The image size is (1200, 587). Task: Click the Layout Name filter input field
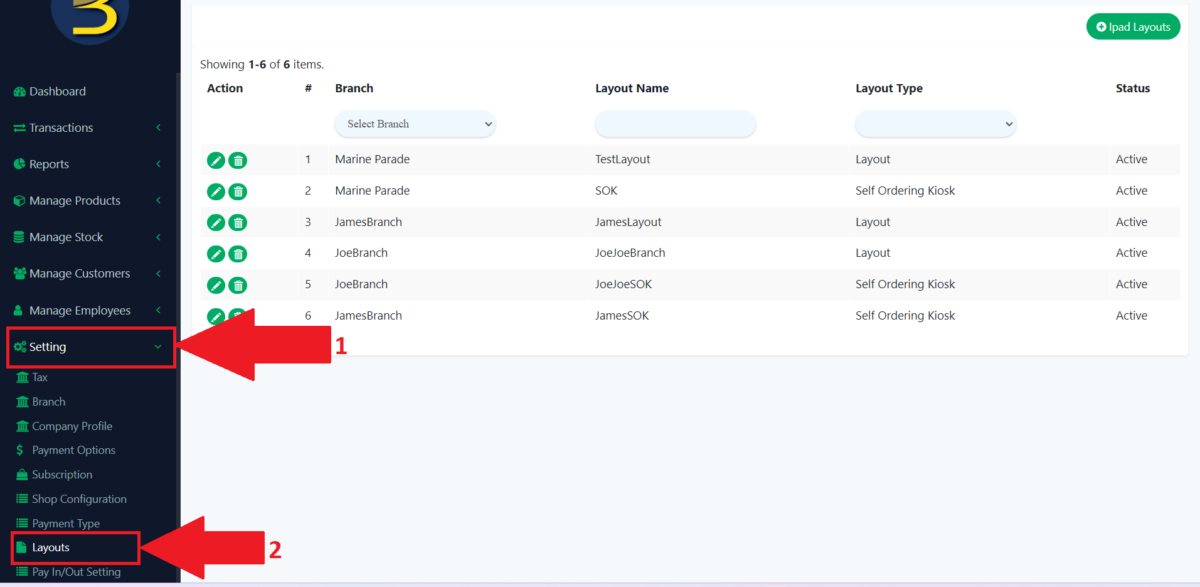click(675, 123)
